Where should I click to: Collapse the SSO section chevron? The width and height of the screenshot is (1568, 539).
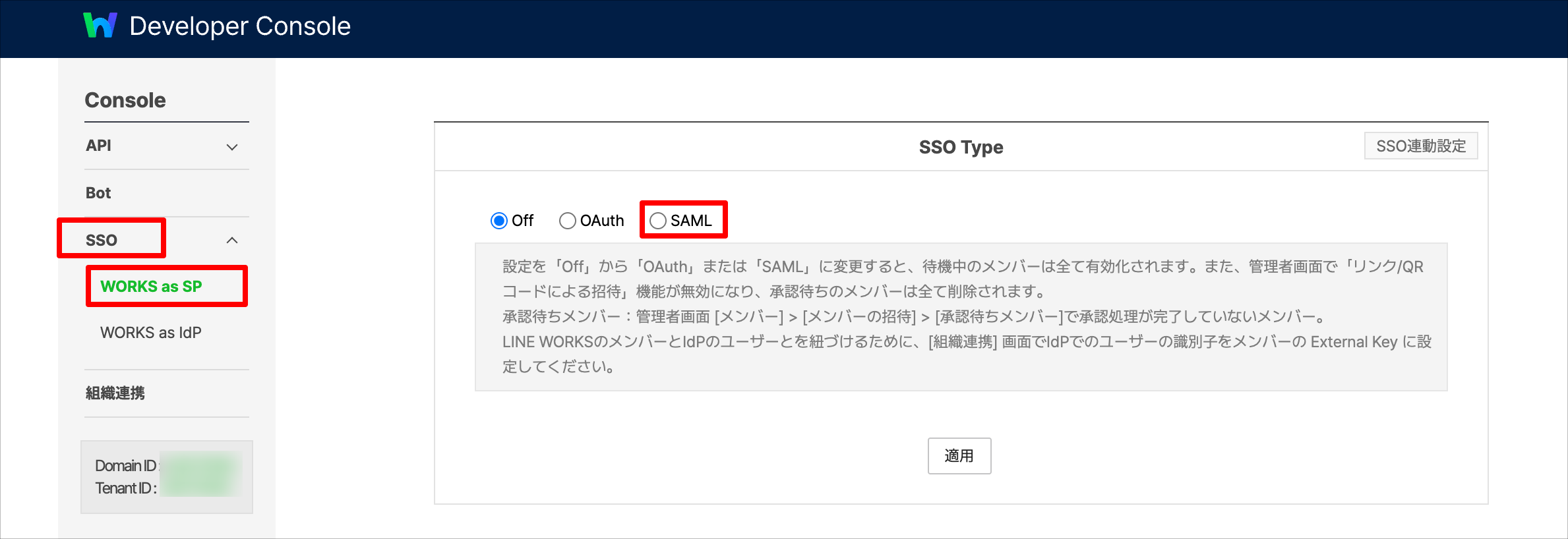[232, 241]
